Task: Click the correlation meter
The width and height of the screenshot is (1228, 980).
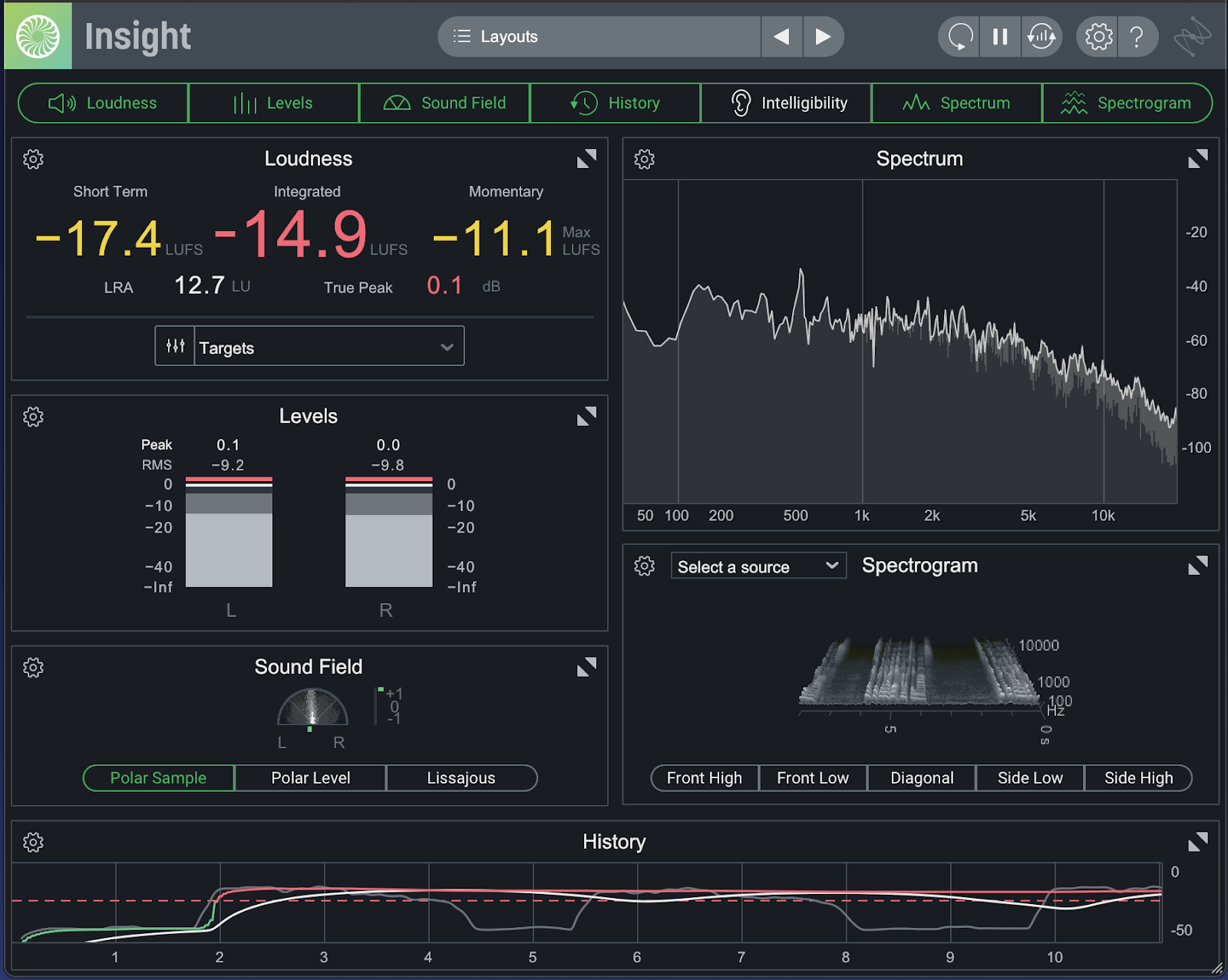Action: 378,706
